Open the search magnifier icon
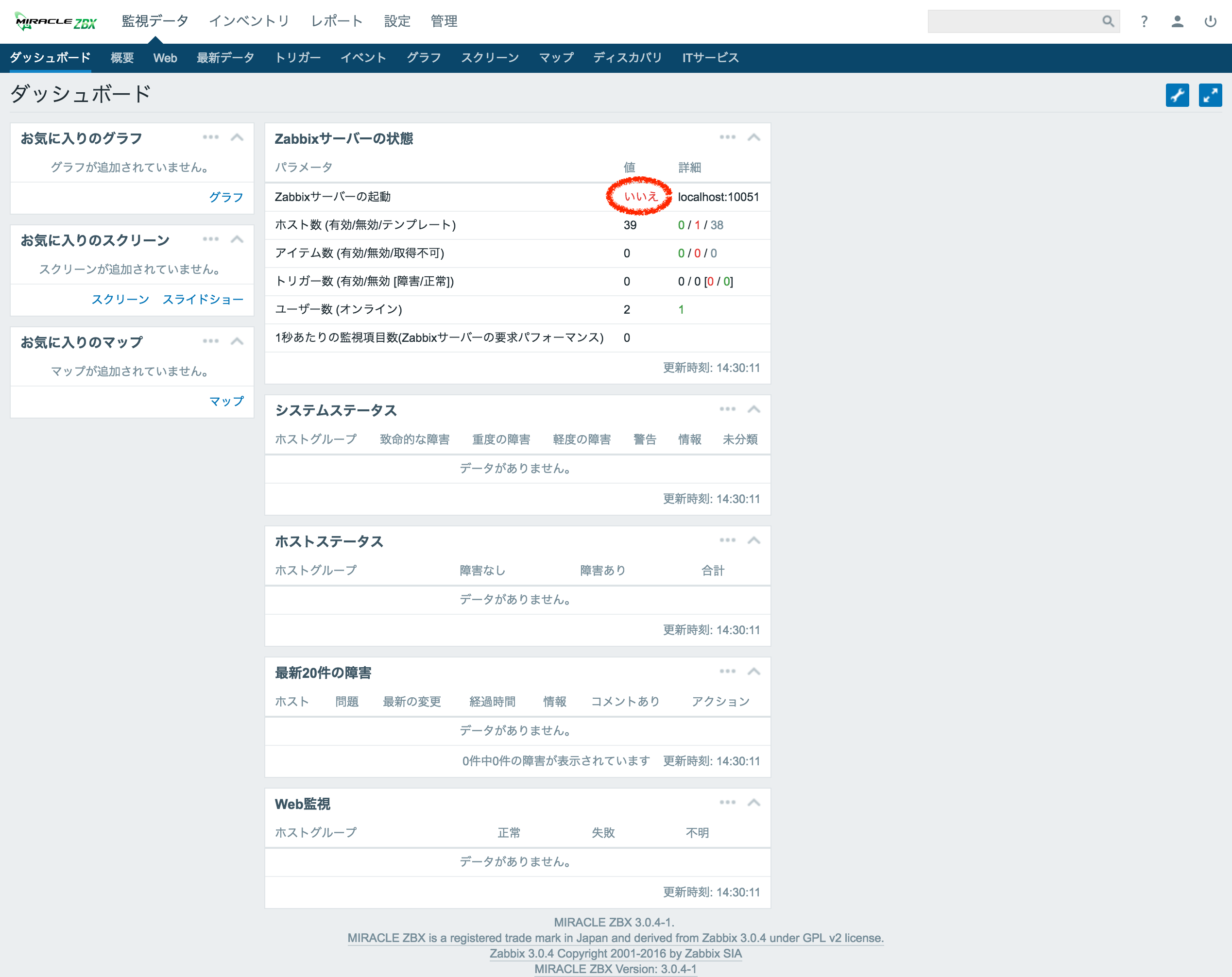 pos(1108,21)
